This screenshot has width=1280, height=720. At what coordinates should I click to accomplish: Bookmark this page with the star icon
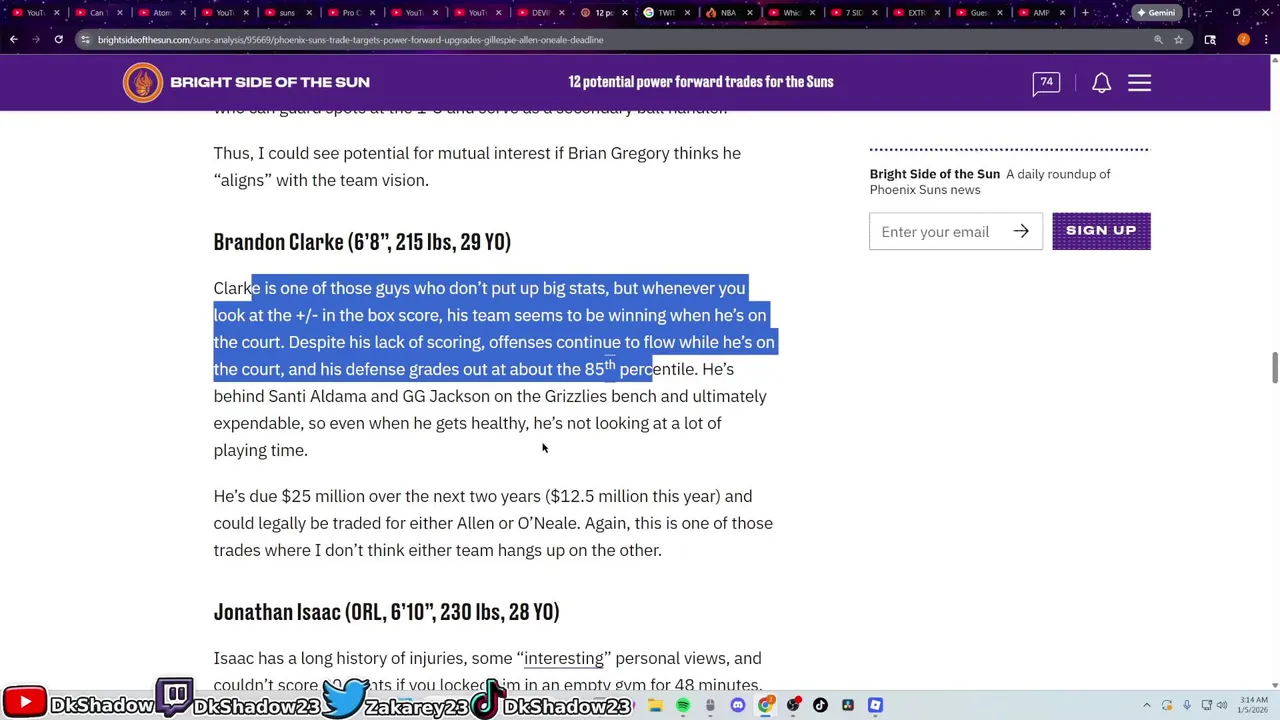coord(1179,40)
